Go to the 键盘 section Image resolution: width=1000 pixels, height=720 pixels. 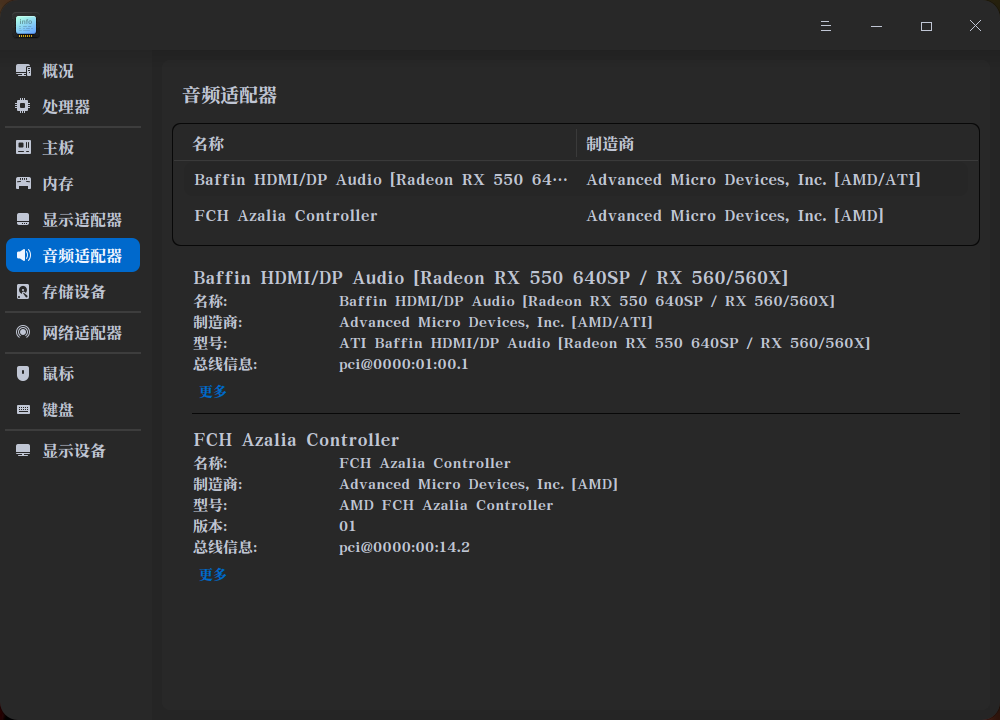point(73,410)
